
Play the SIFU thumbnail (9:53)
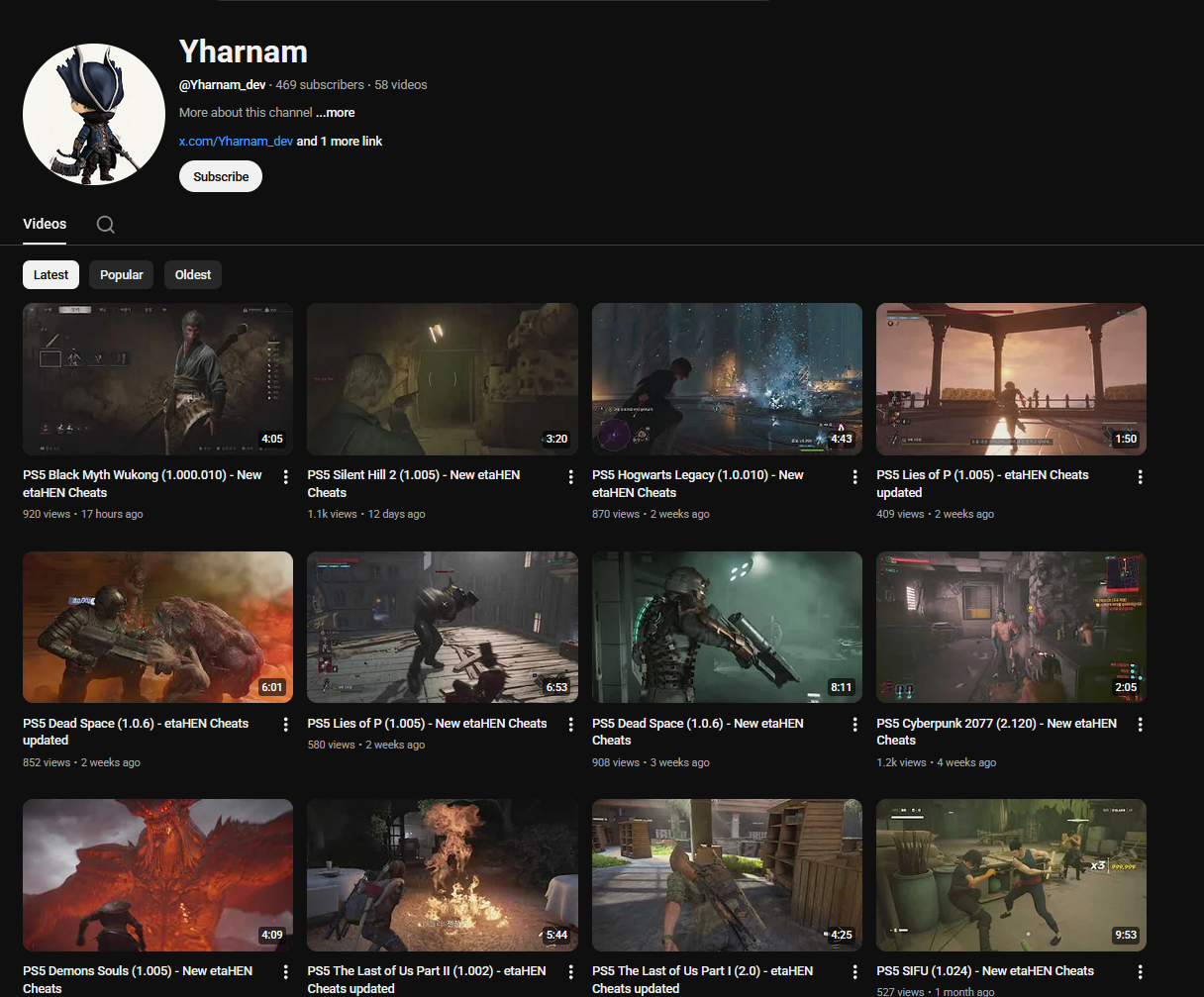tap(1011, 875)
